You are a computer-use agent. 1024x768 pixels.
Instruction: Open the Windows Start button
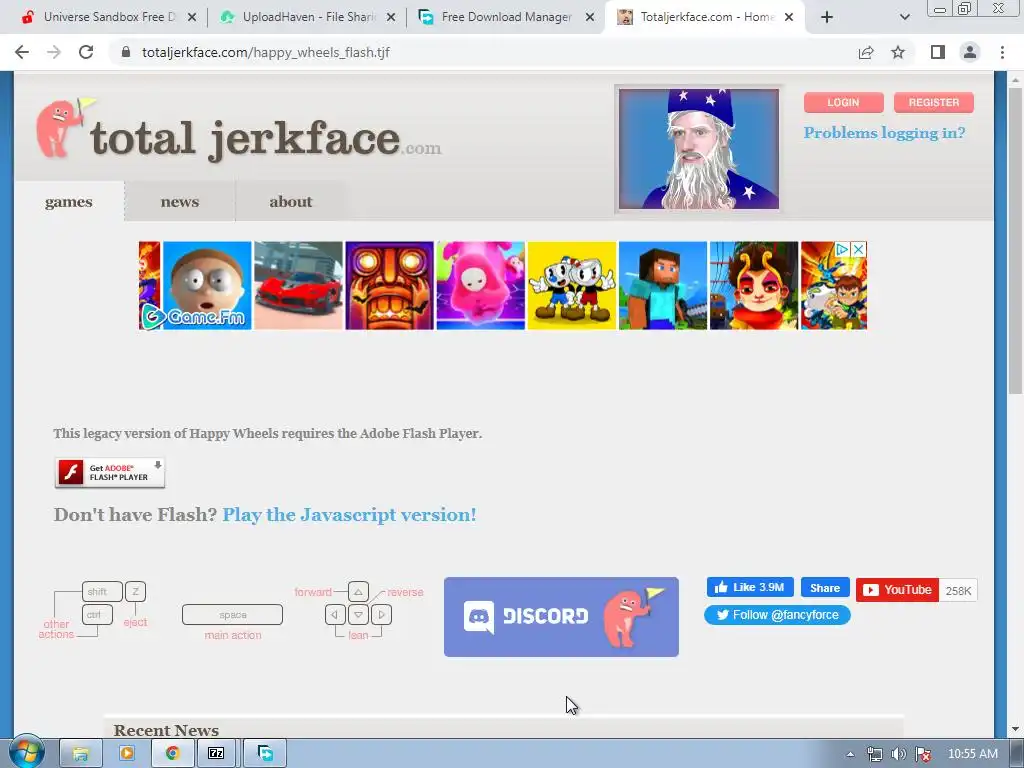[27, 753]
